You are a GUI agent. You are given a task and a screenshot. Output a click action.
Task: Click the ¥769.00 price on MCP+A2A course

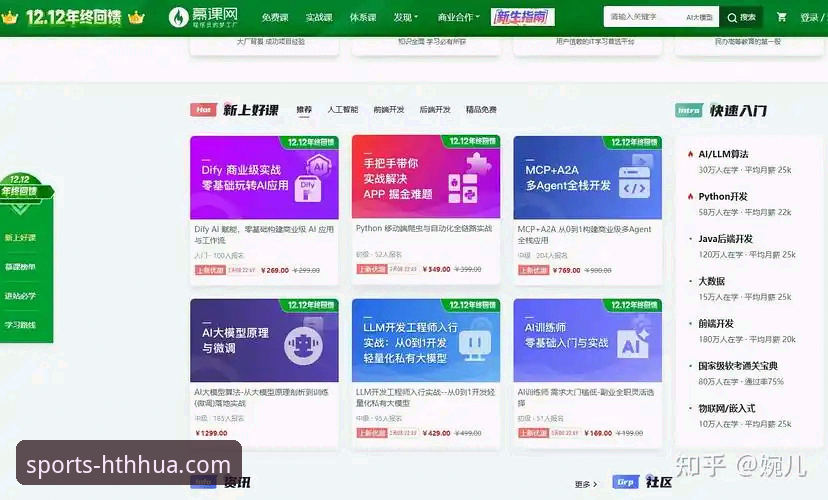[567, 270]
